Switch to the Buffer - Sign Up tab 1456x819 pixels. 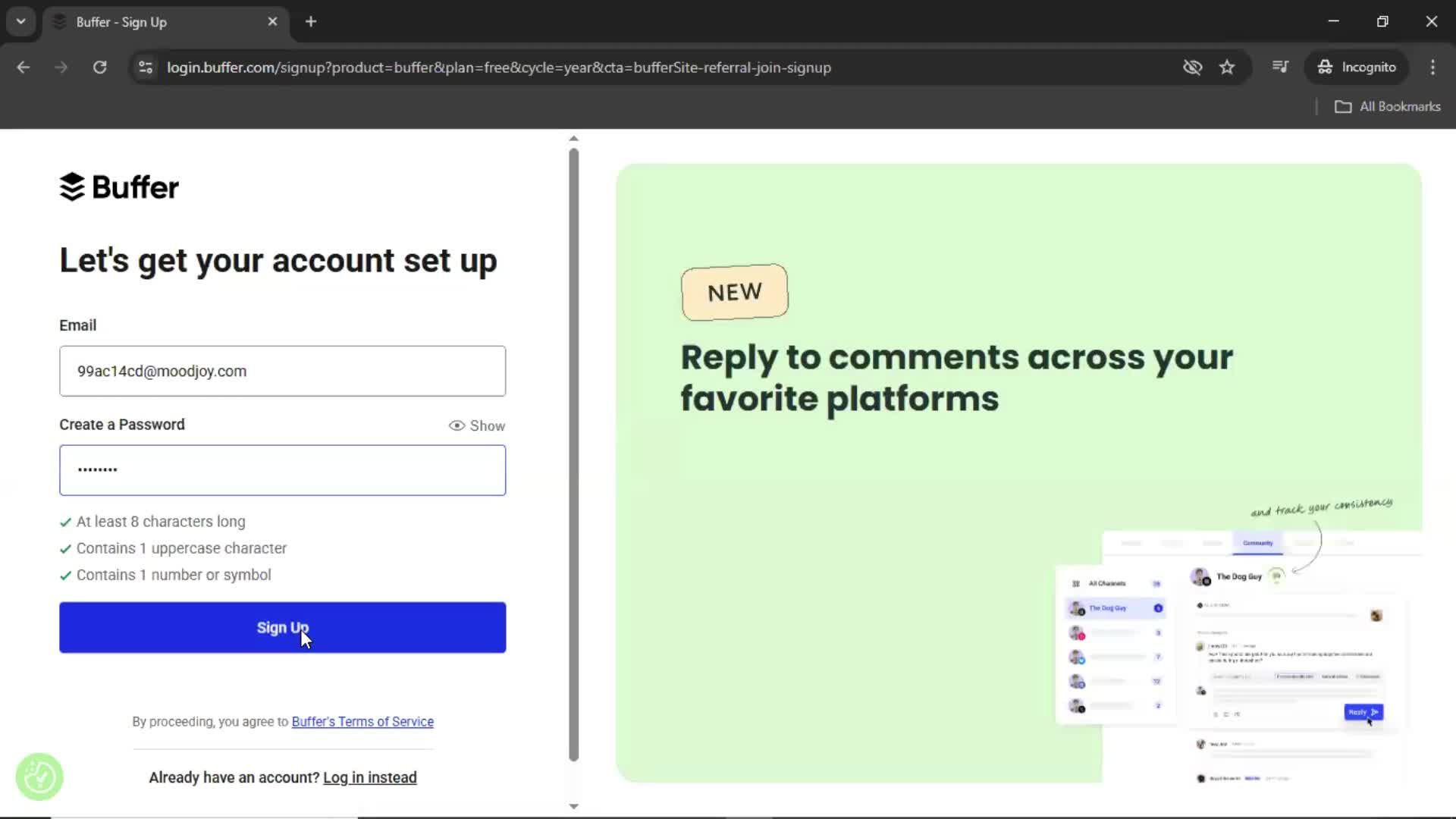click(152, 21)
